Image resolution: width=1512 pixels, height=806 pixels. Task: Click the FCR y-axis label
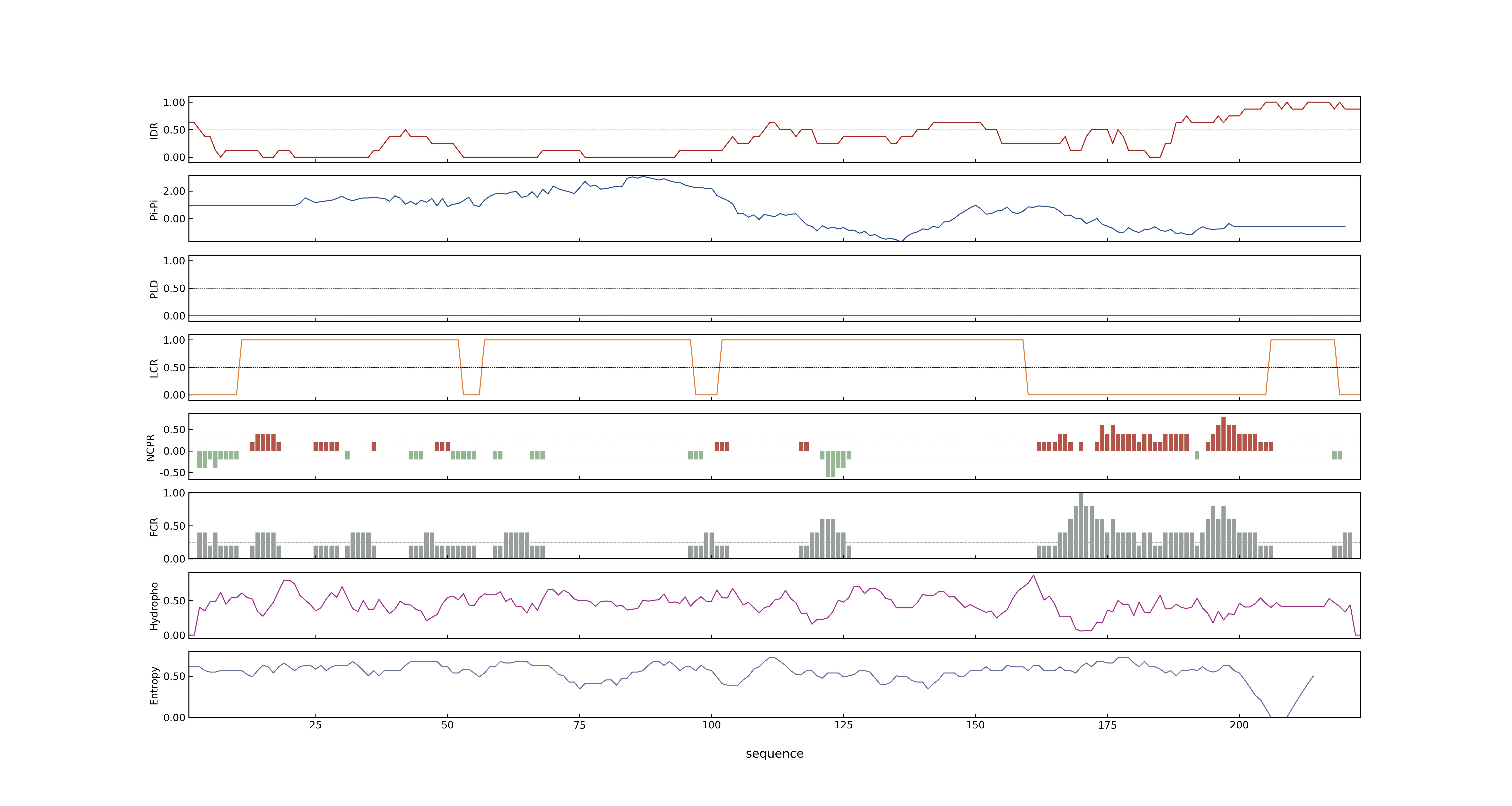[x=154, y=526]
